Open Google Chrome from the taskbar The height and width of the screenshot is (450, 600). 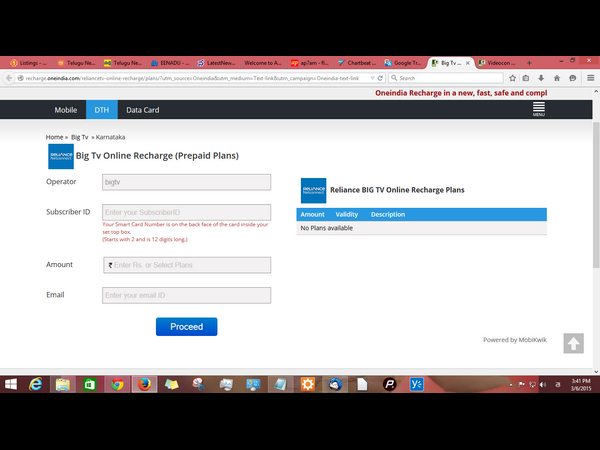[117, 384]
